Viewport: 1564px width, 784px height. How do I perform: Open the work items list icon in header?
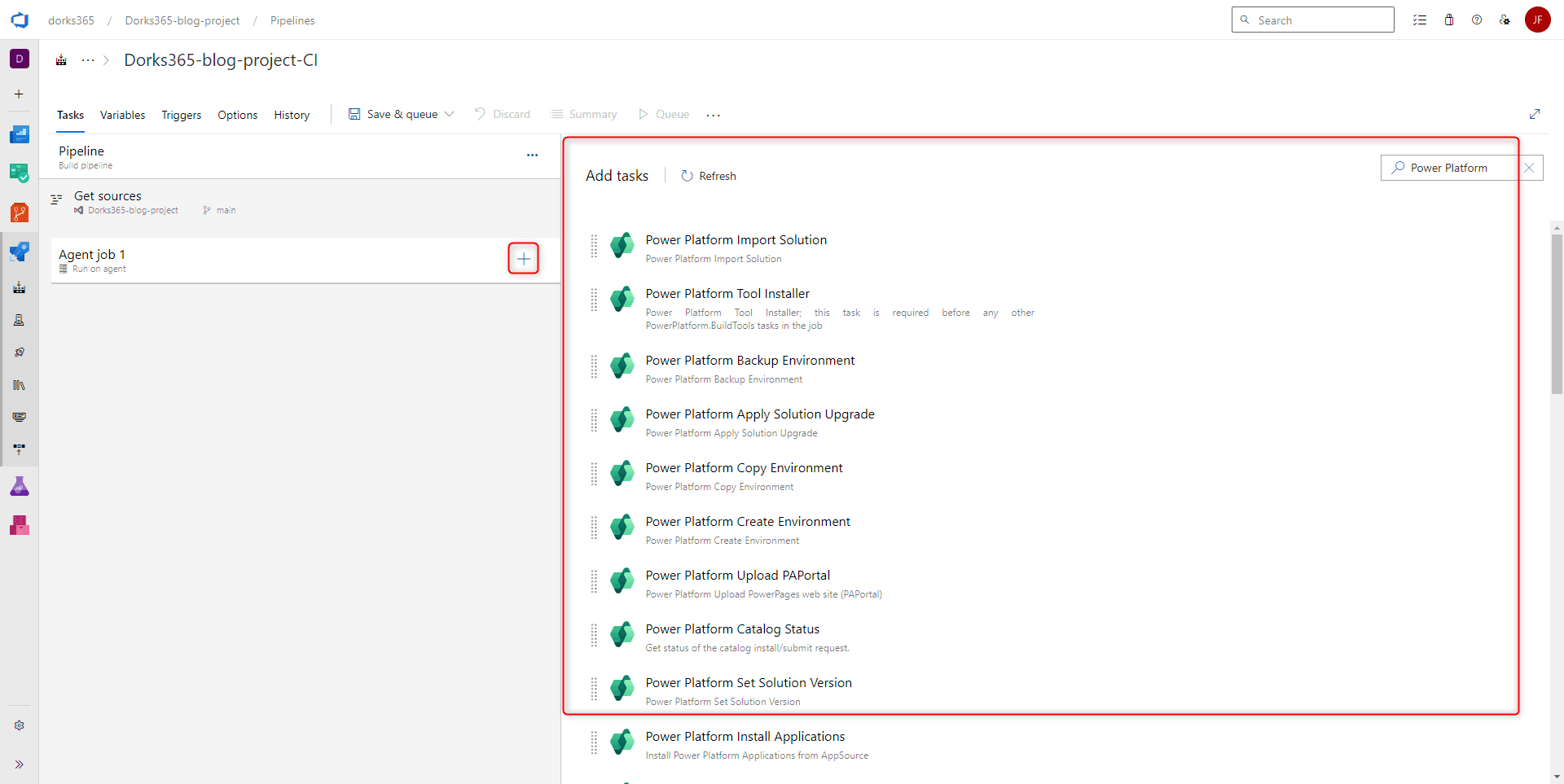(1420, 20)
